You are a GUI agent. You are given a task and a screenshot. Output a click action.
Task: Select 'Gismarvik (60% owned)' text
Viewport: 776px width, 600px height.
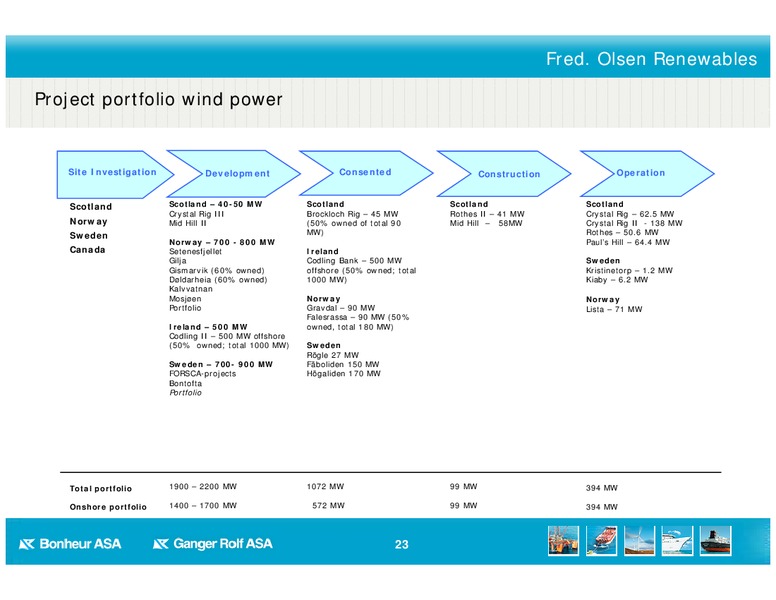(216, 270)
